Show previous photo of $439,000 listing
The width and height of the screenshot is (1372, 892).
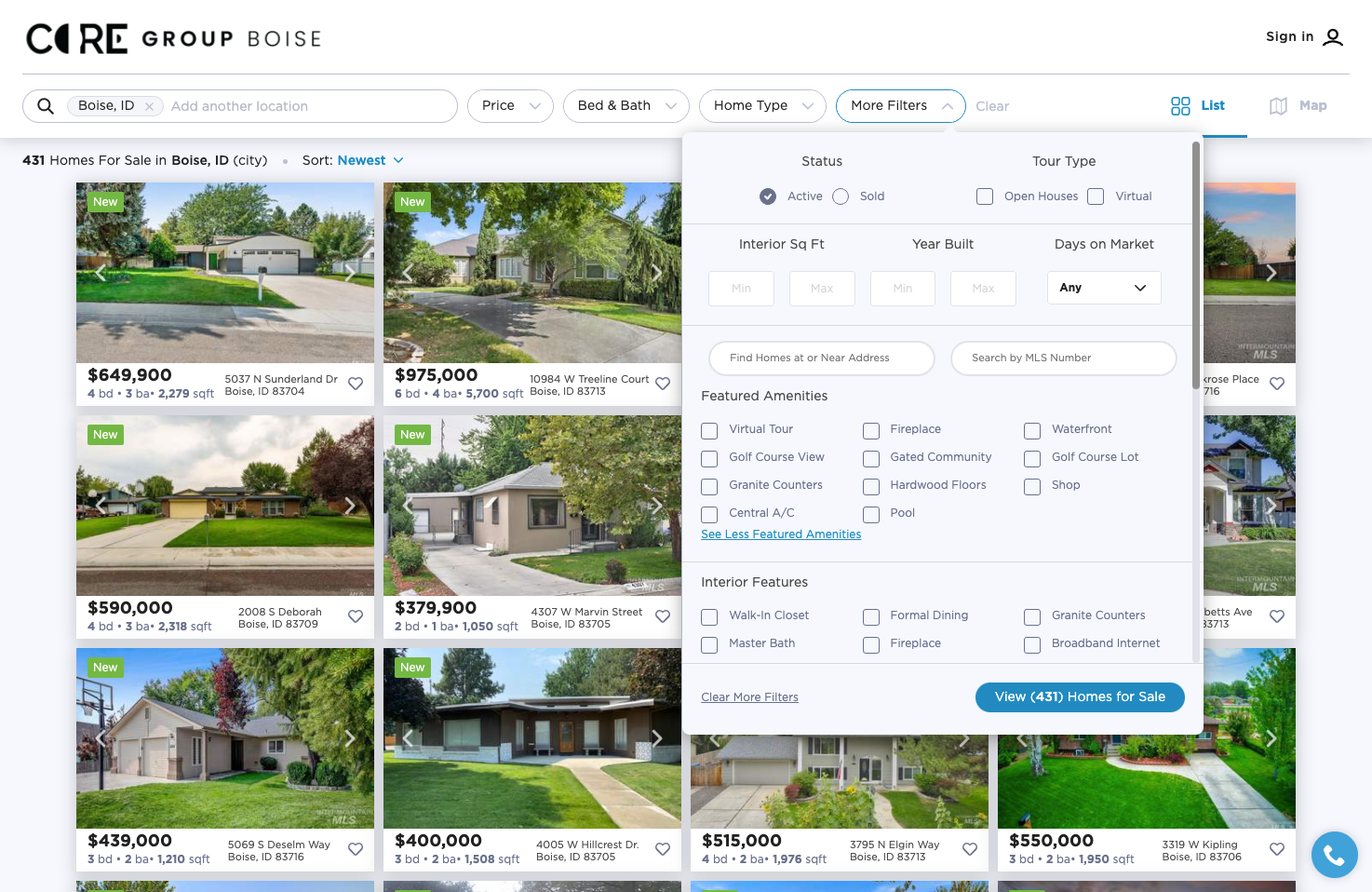pos(101,738)
